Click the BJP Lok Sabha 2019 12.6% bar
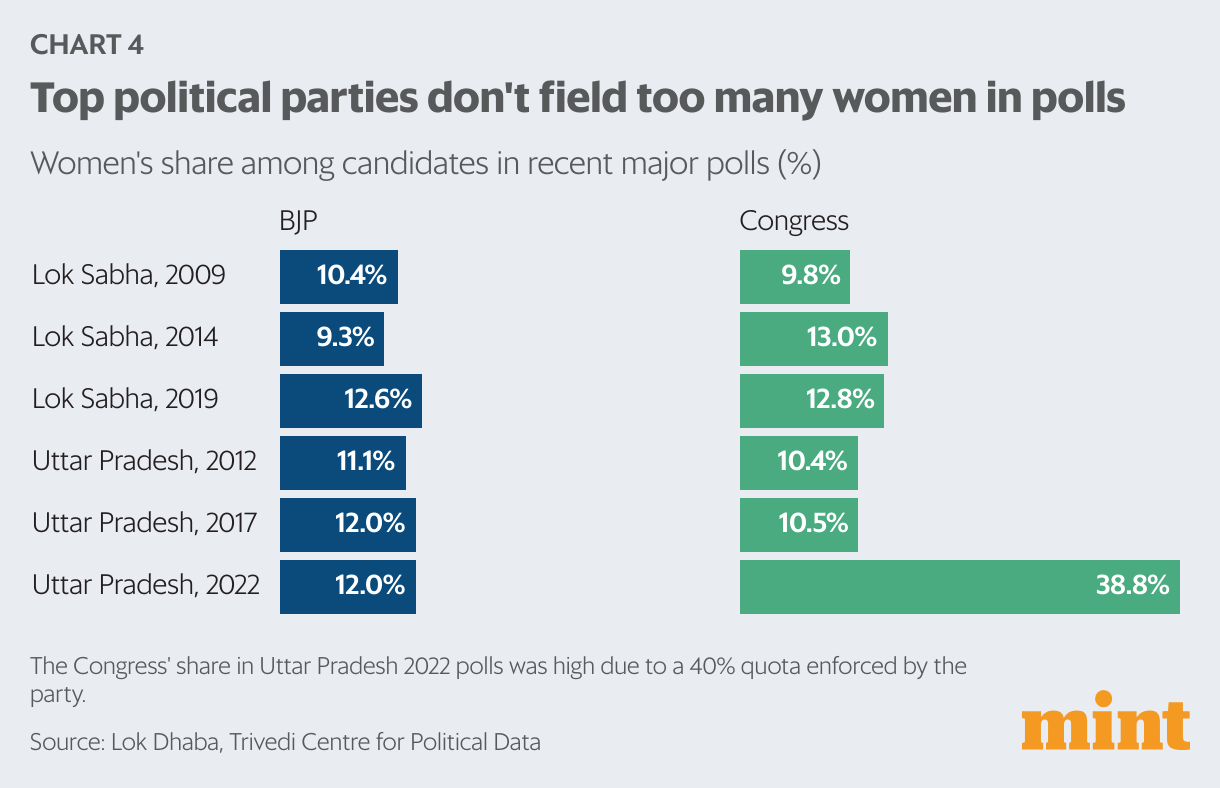Screen dimensions: 1220x788 coord(350,400)
